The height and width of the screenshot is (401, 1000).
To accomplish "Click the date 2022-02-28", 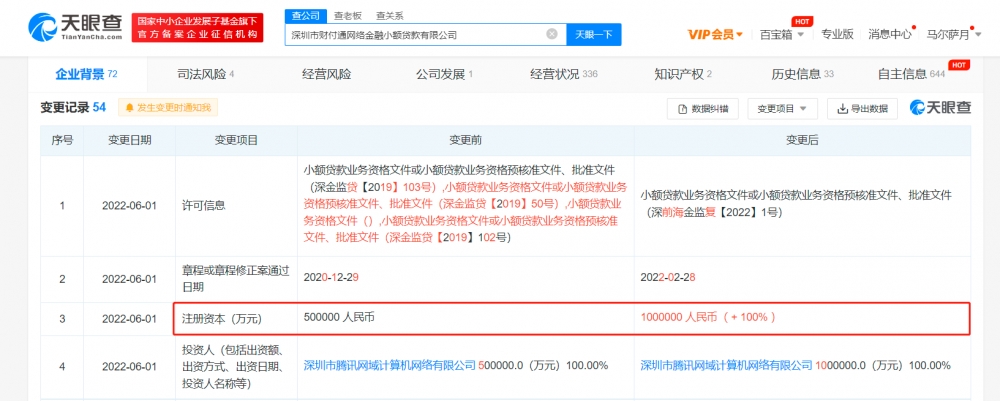I will tap(666, 279).
